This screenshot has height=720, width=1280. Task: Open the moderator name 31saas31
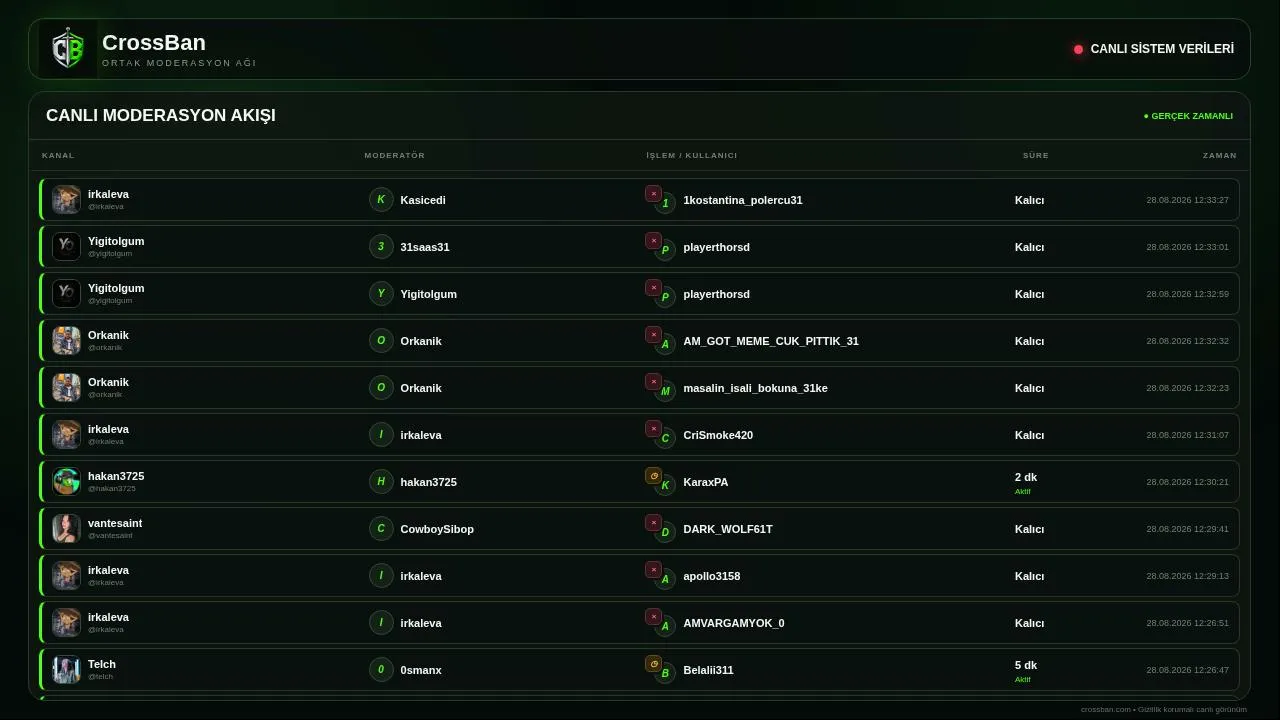click(x=425, y=247)
